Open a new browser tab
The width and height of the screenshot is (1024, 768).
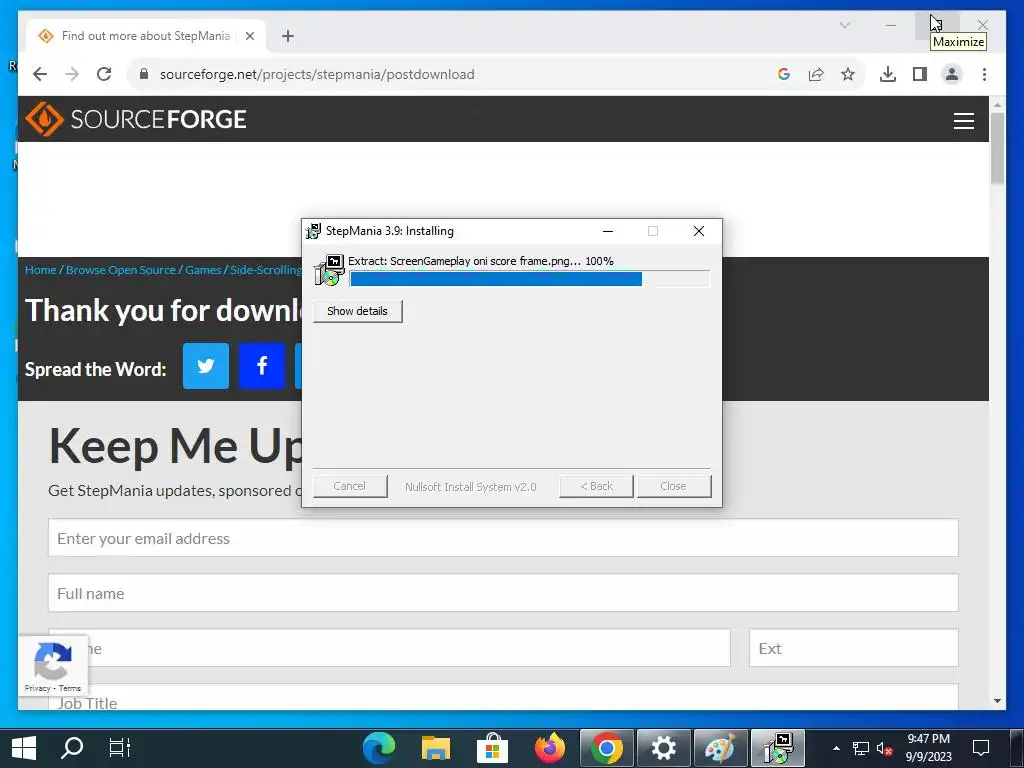pyautogui.click(x=287, y=36)
